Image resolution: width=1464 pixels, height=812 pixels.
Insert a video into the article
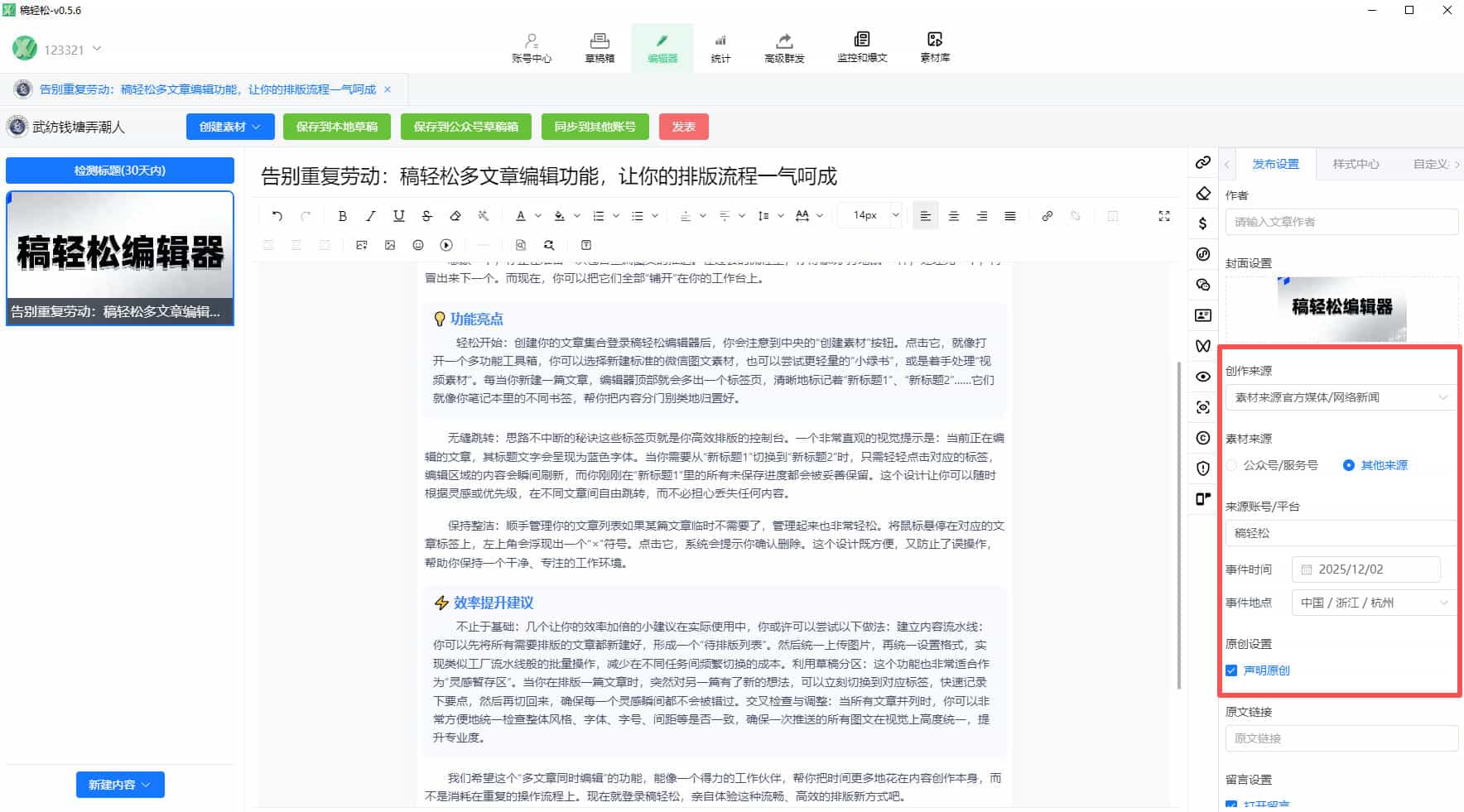[x=446, y=245]
